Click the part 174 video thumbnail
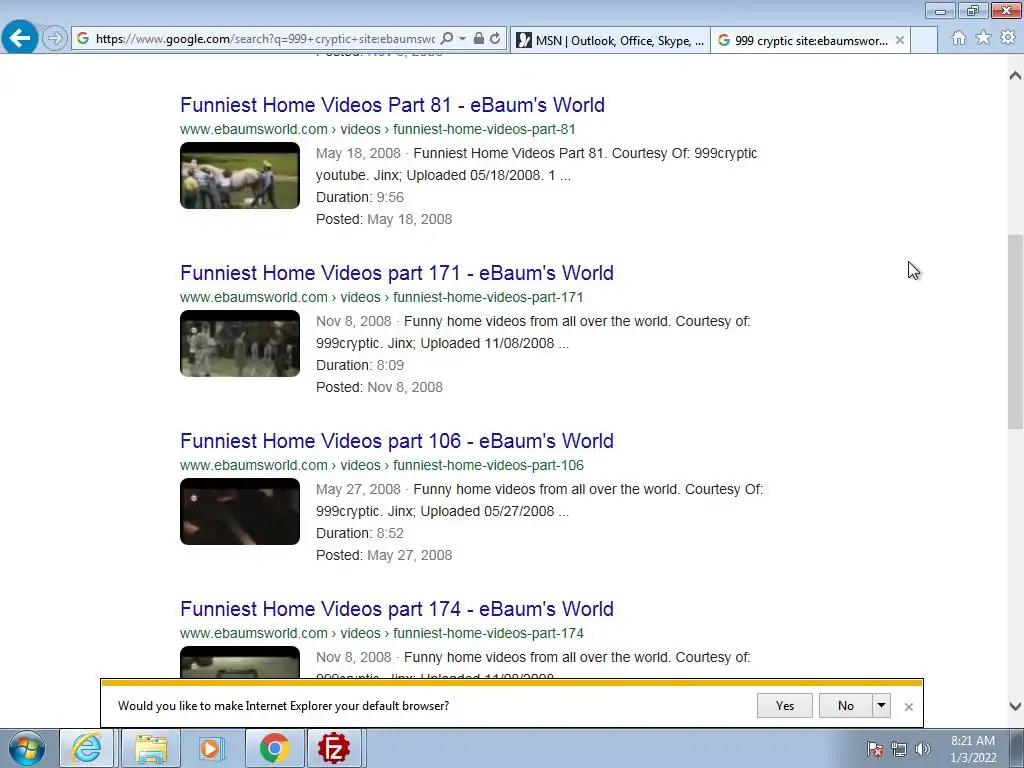Screen dimensions: 1024x768 240,662
